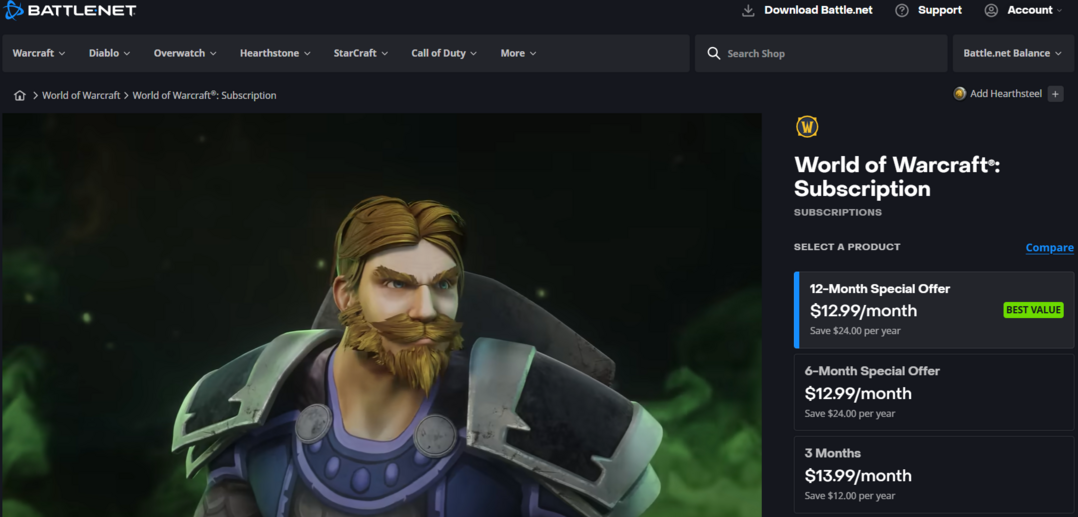Select the 12-Month Special Offer option
This screenshot has width=1078, height=517.
[934, 310]
